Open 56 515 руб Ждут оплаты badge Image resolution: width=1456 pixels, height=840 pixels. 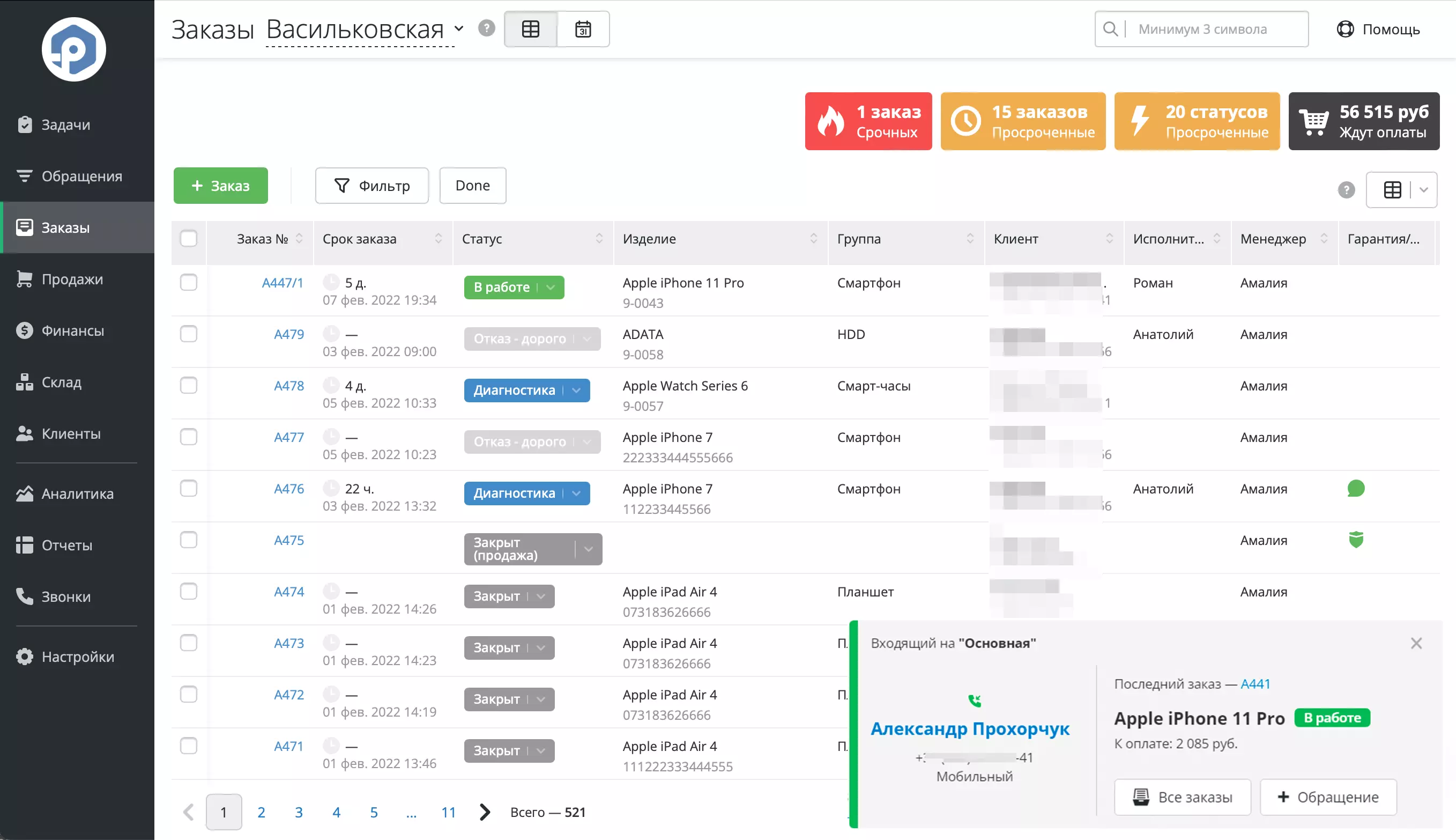[x=1364, y=121]
